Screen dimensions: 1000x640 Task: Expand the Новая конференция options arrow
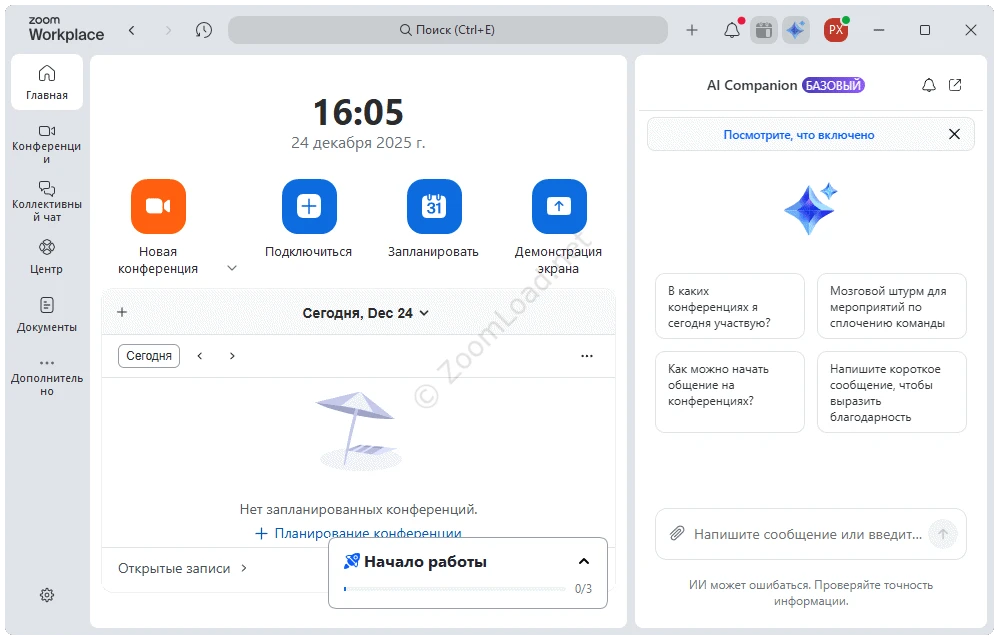point(232,268)
